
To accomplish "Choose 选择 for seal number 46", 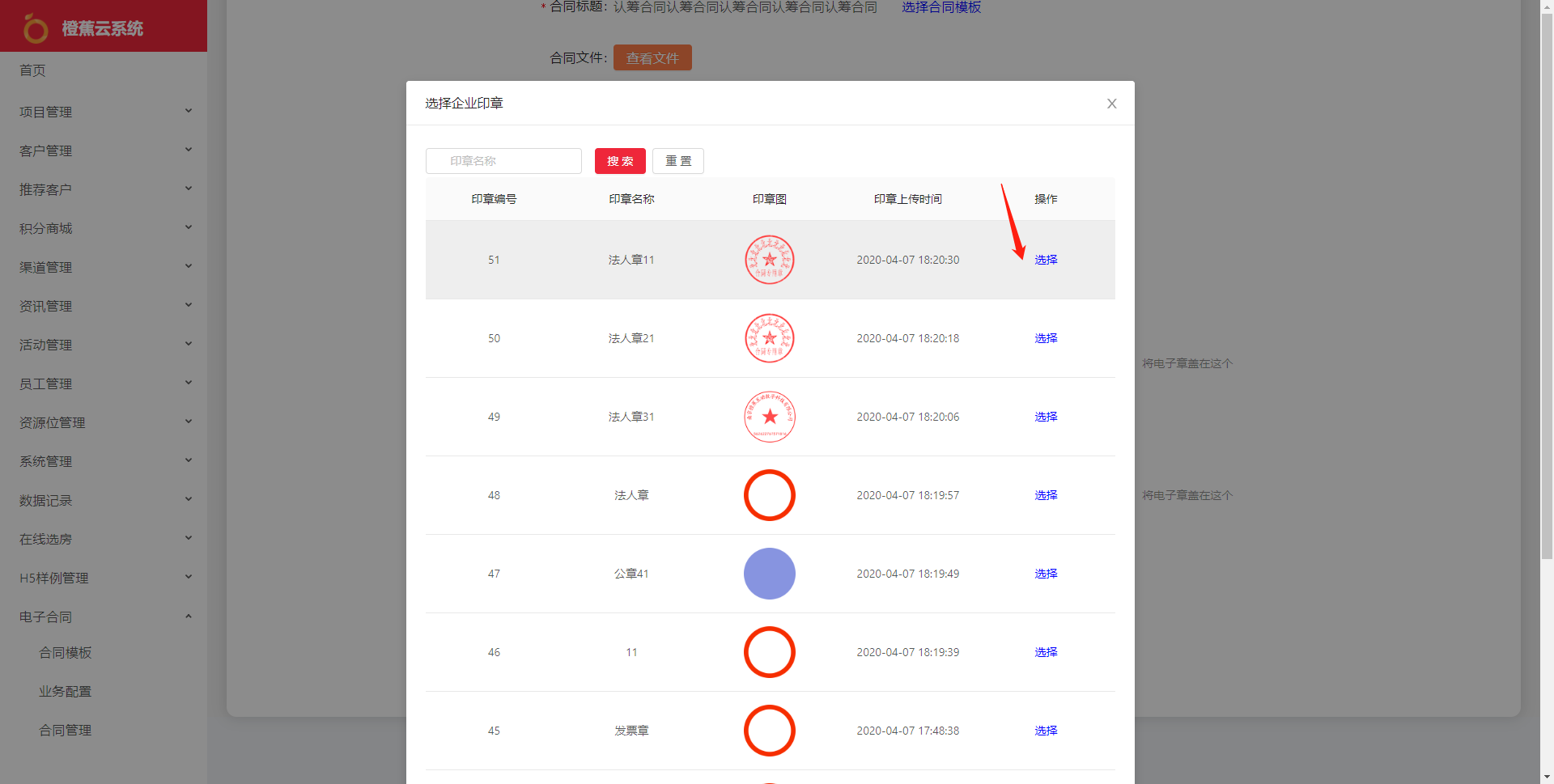I will [1046, 652].
